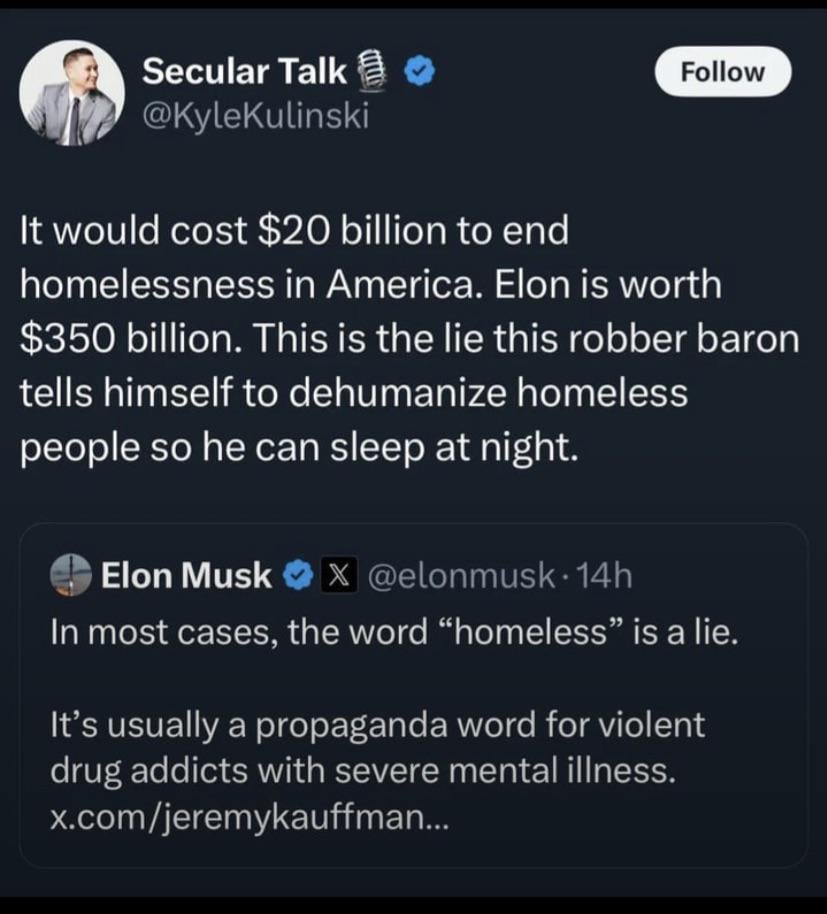The height and width of the screenshot is (914, 827).
Task: Click Elon Musk's small avatar
Action: point(73,575)
